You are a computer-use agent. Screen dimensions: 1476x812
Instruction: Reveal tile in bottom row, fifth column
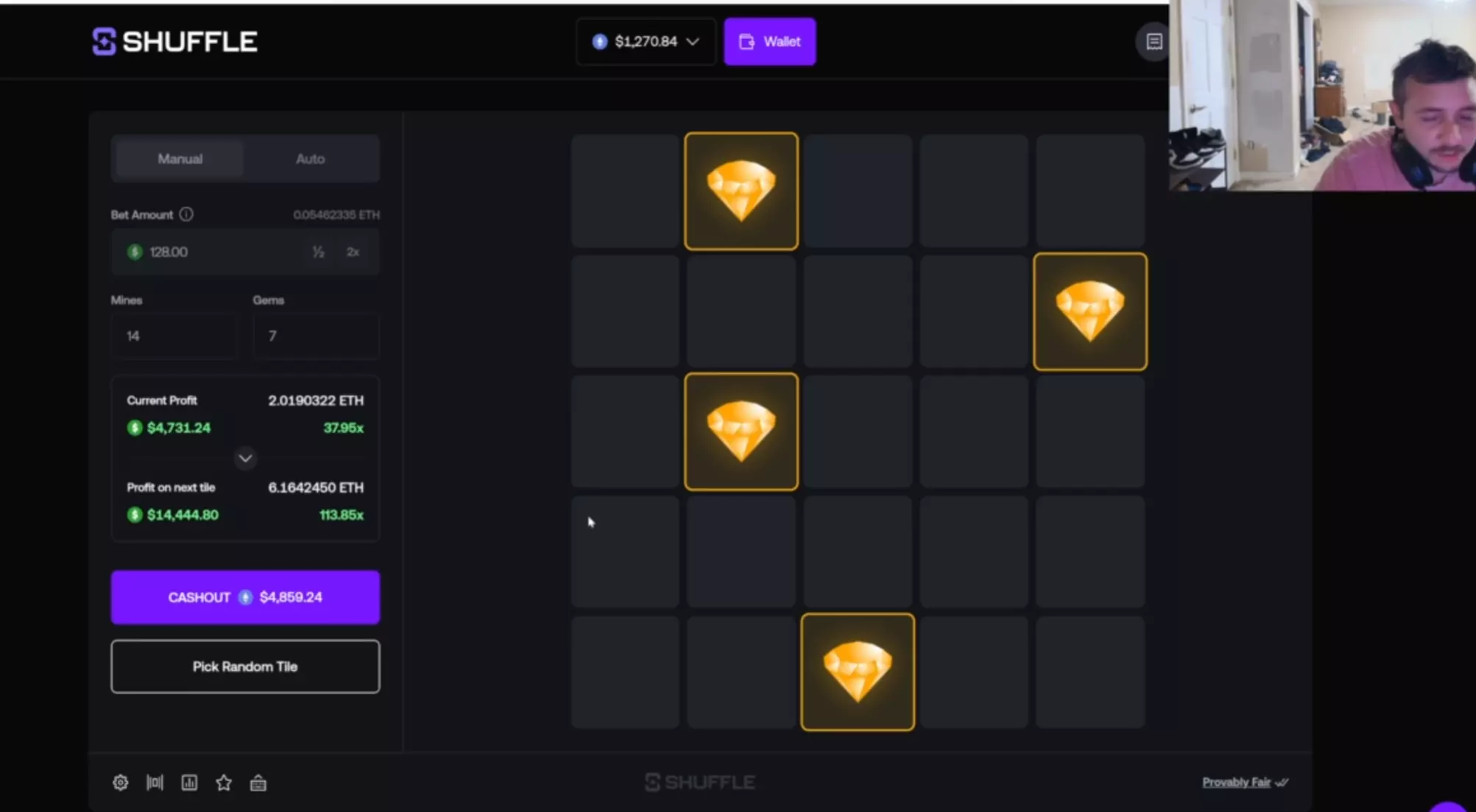pyautogui.click(x=1090, y=672)
